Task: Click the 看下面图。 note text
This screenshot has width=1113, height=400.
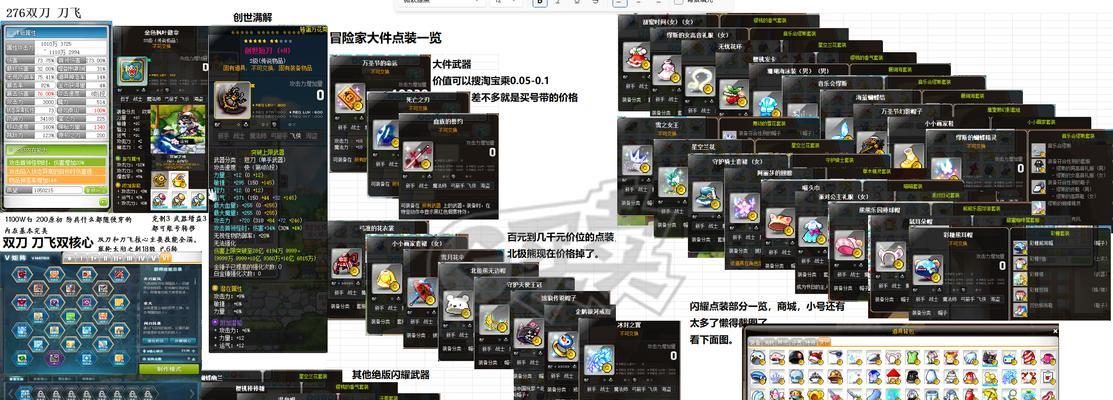Action: click(711, 339)
